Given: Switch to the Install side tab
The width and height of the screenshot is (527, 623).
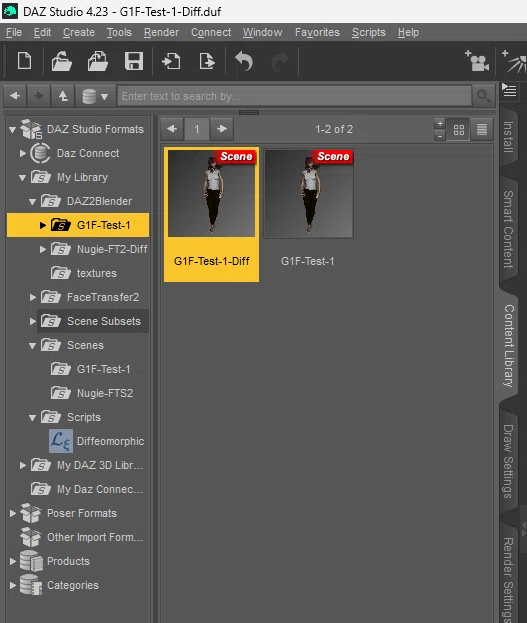Looking at the screenshot, I should [508, 137].
